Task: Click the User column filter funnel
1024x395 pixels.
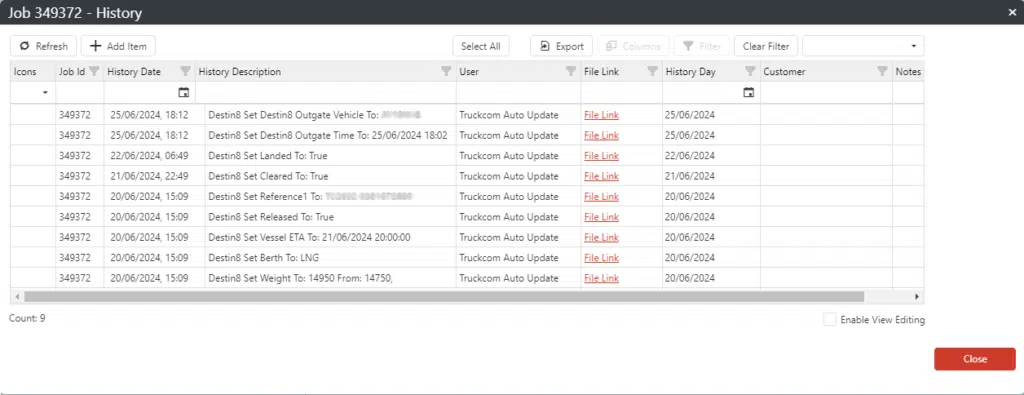Action: pos(571,71)
